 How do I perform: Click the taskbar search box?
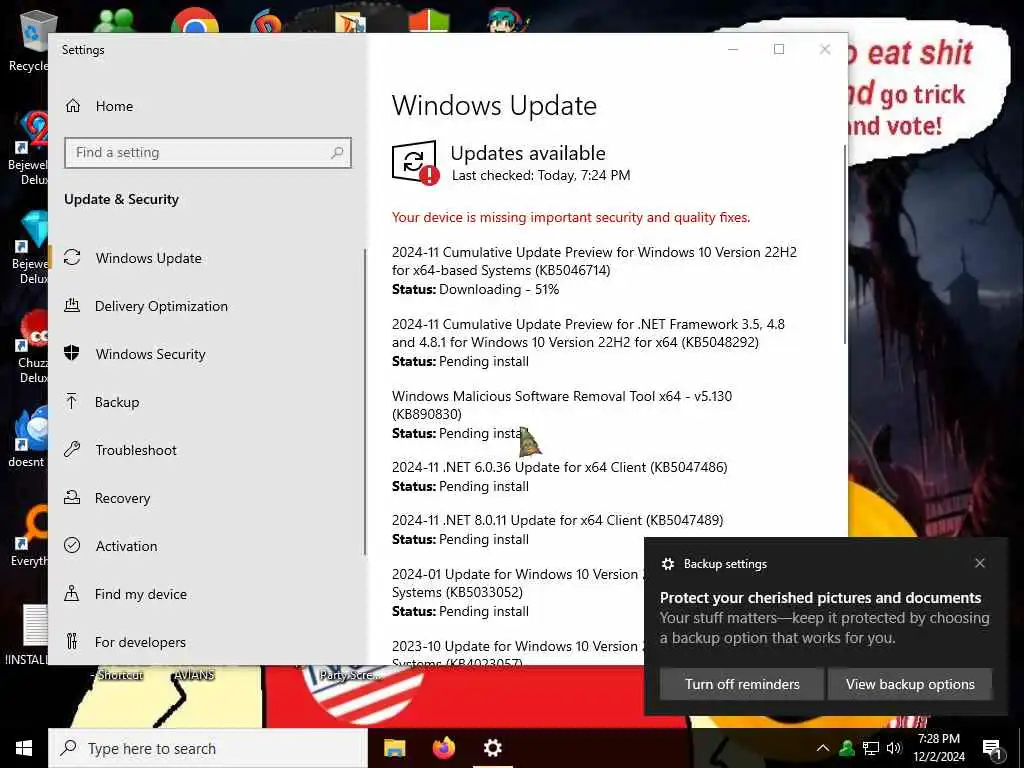[208, 748]
